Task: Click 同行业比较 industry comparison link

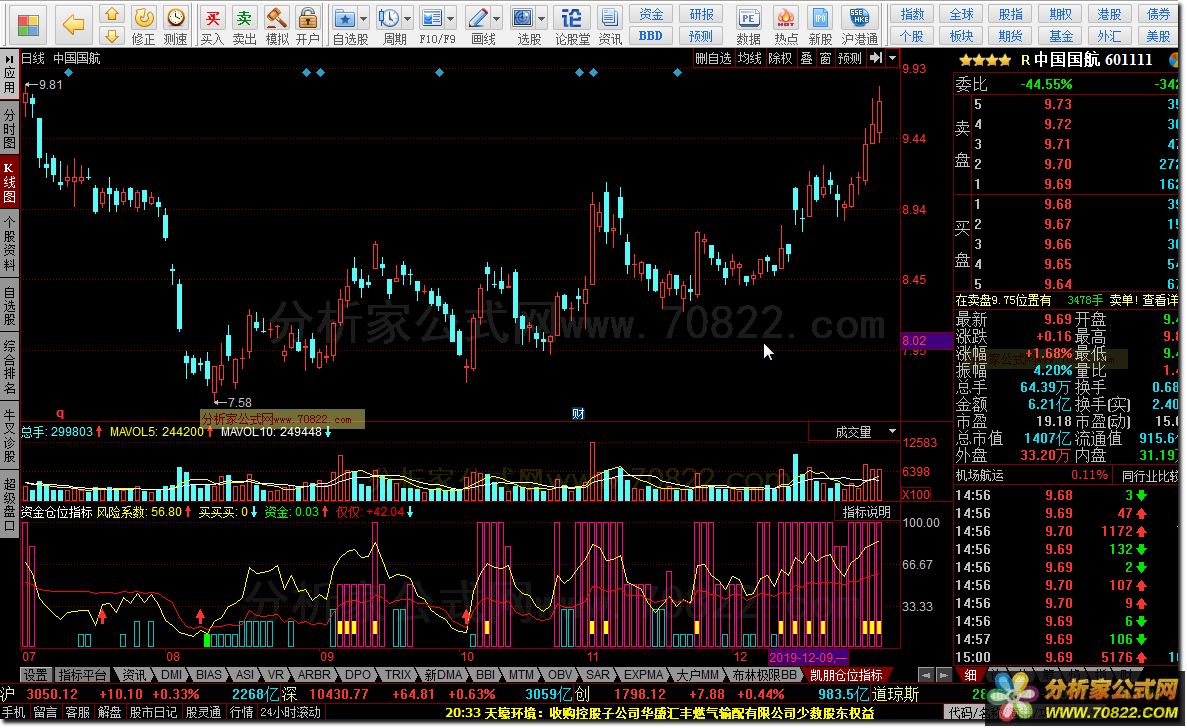Action: (x=1150, y=476)
